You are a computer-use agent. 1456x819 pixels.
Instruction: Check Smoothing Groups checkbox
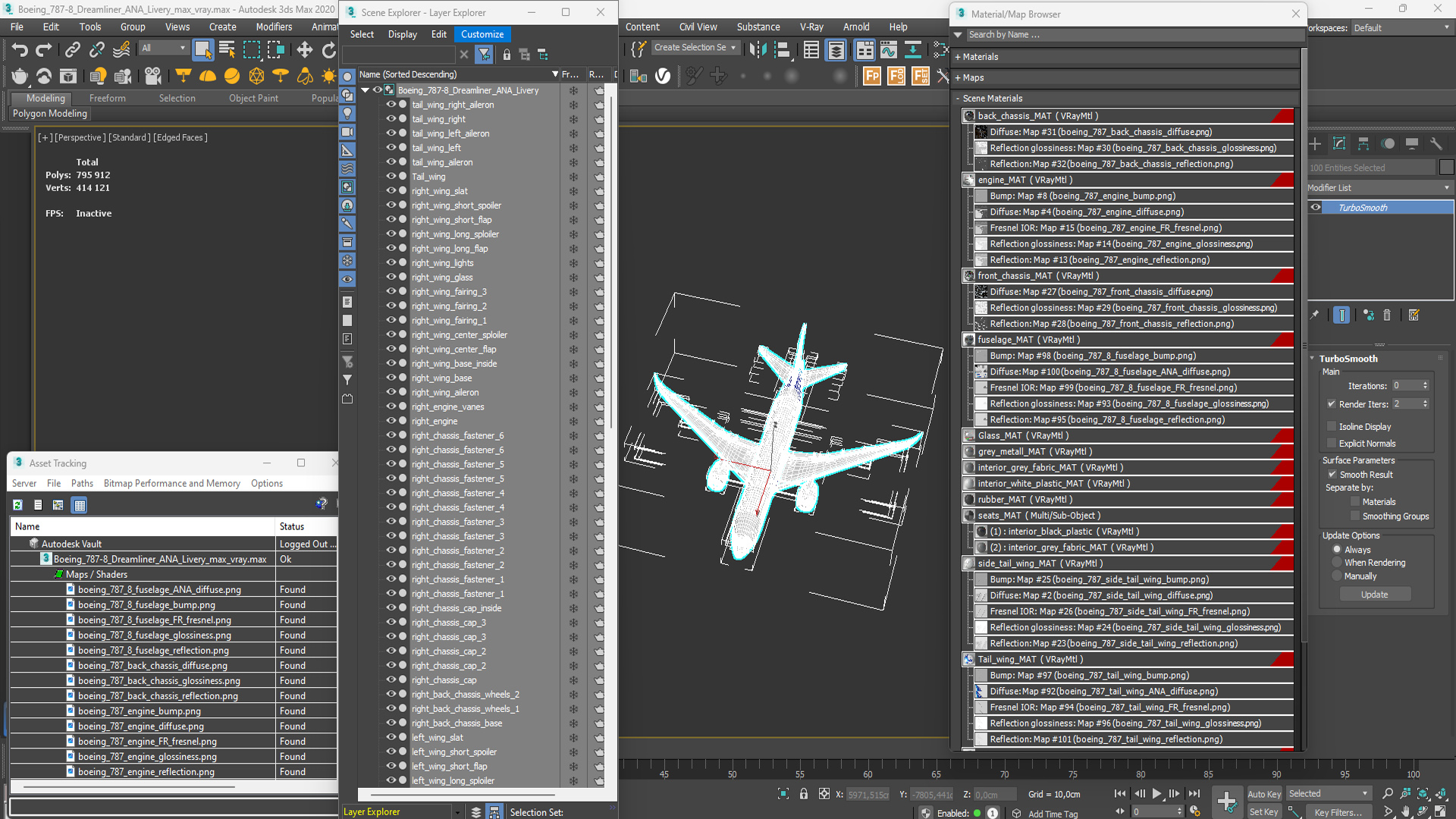pyautogui.click(x=1355, y=516)
